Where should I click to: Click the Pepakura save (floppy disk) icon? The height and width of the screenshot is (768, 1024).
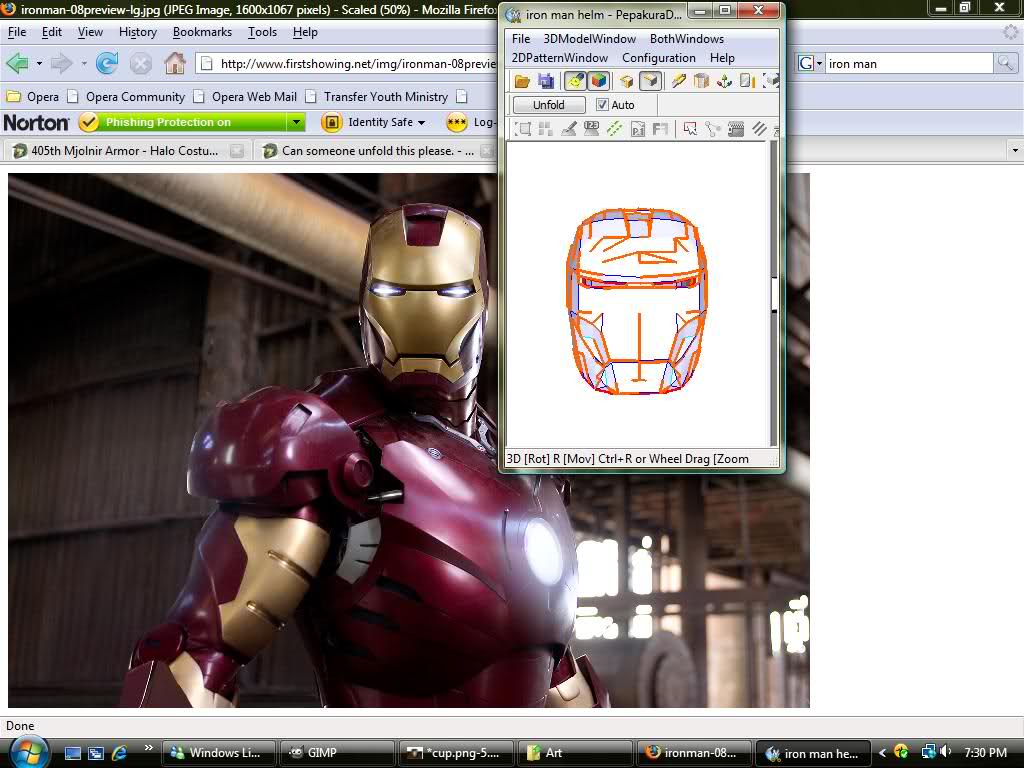pos(546,81)
